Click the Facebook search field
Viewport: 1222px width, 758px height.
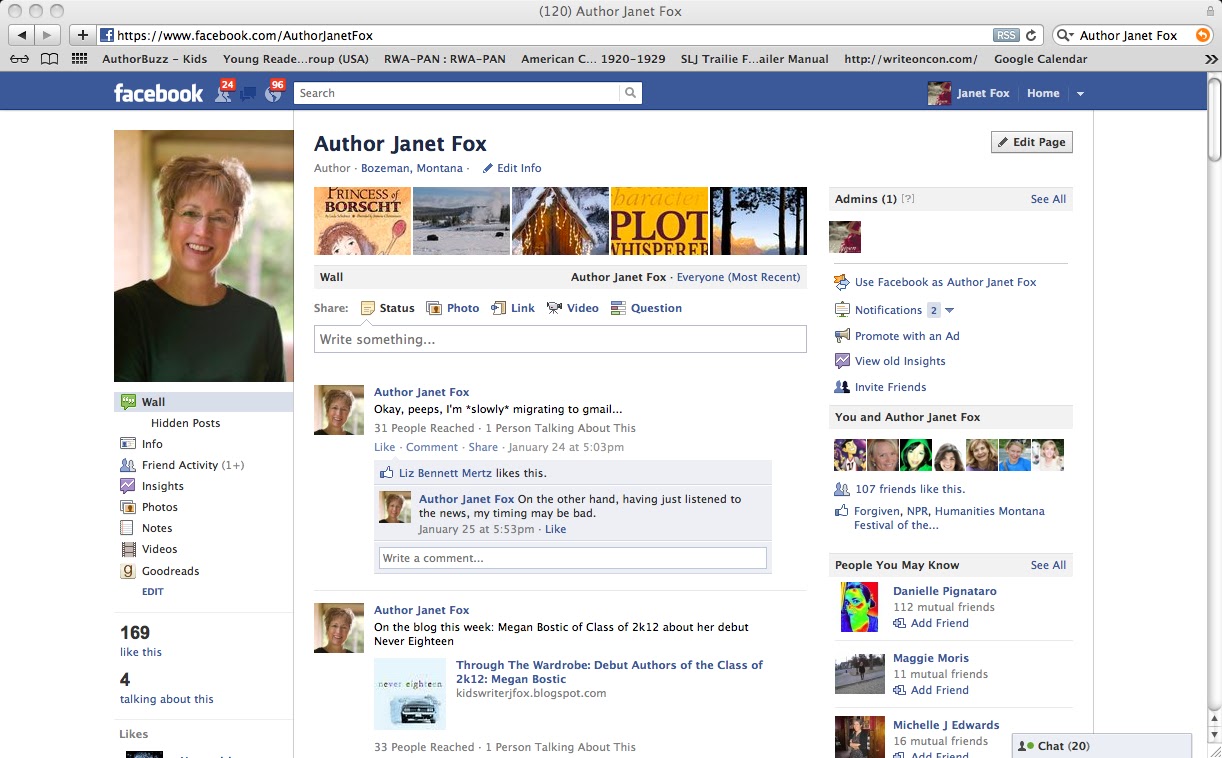point(457,93)
